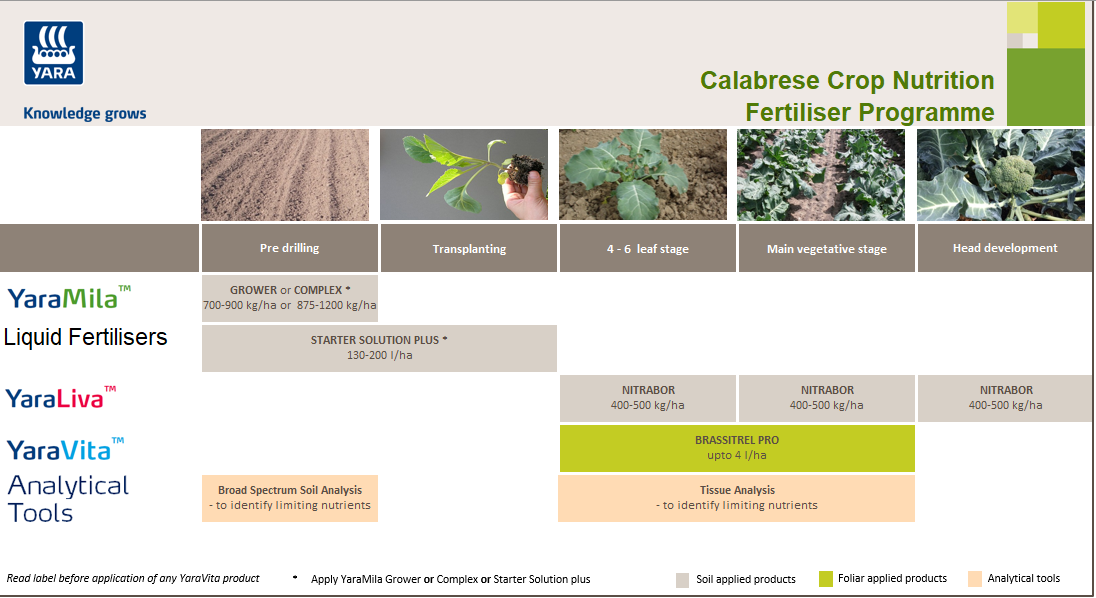This screenshot has width=1096, height=598.
Task: Click the Analytical Tools logo
Action: tap(68, 499)
